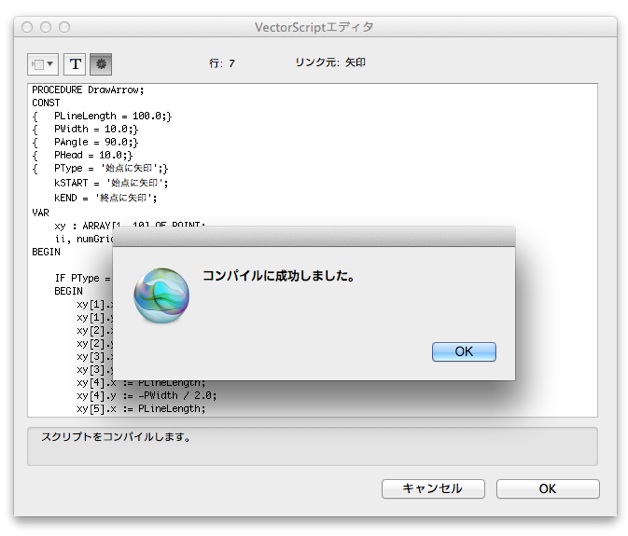Click the 'xy : ARRAY' declaration line

(x=130, y=224)
